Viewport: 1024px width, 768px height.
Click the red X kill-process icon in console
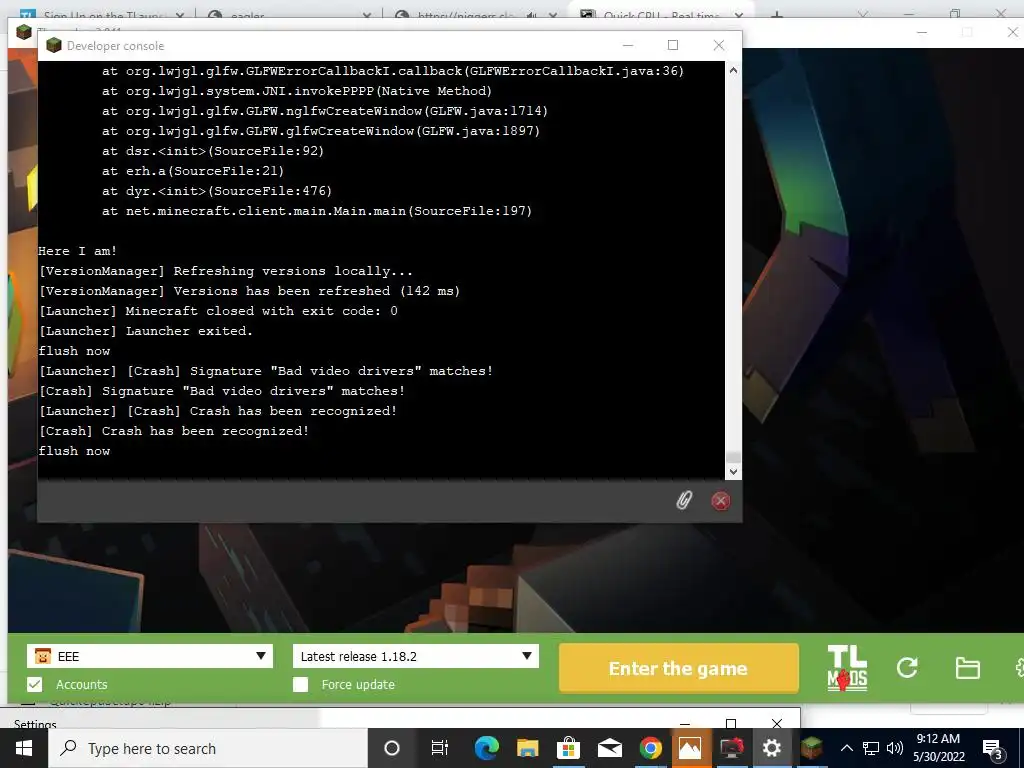coord(720,501)
